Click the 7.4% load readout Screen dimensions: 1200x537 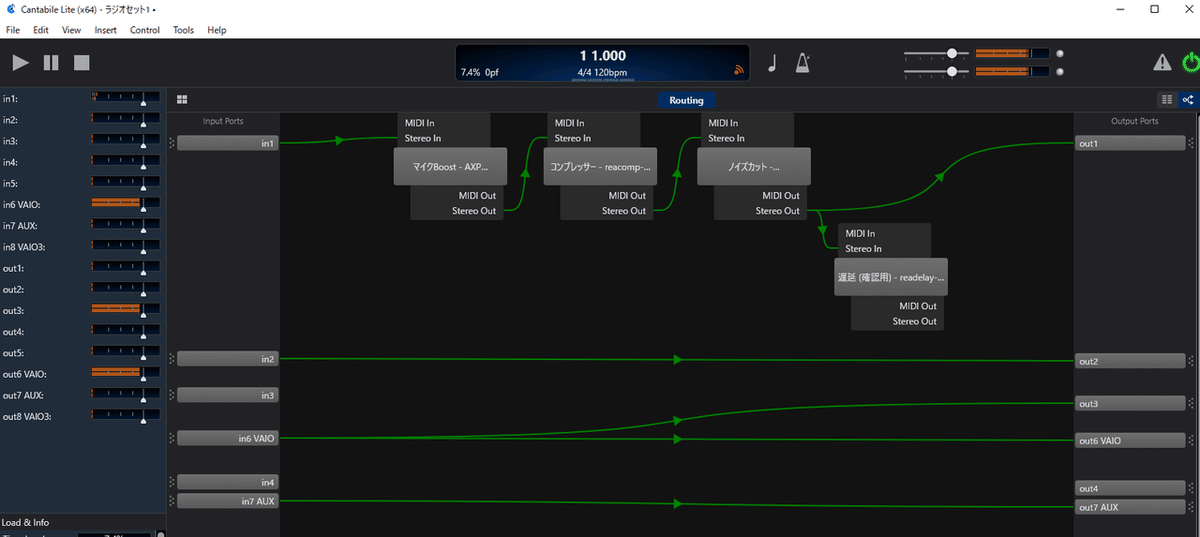tap(470, 73)
